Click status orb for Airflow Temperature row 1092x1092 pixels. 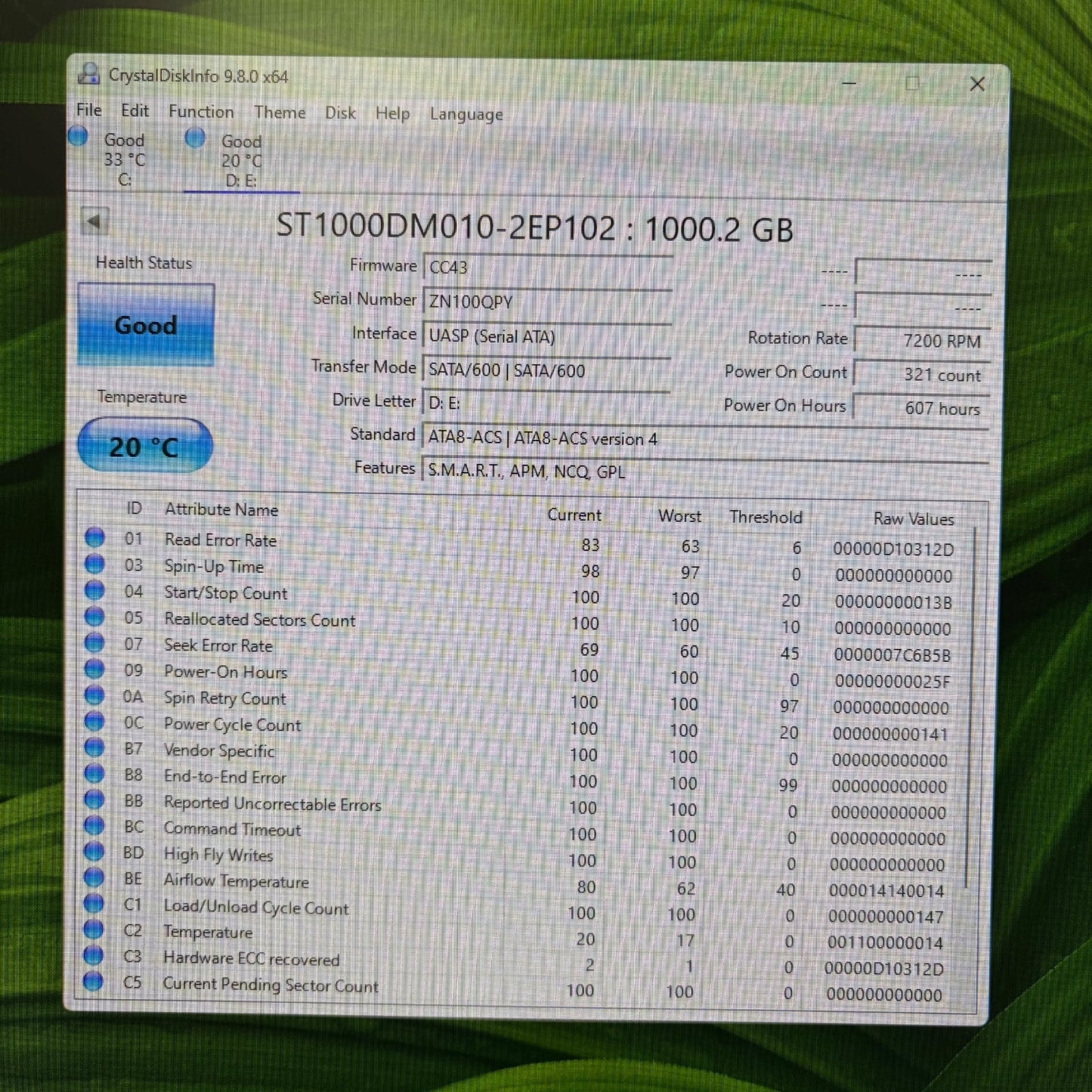point(94,877)
